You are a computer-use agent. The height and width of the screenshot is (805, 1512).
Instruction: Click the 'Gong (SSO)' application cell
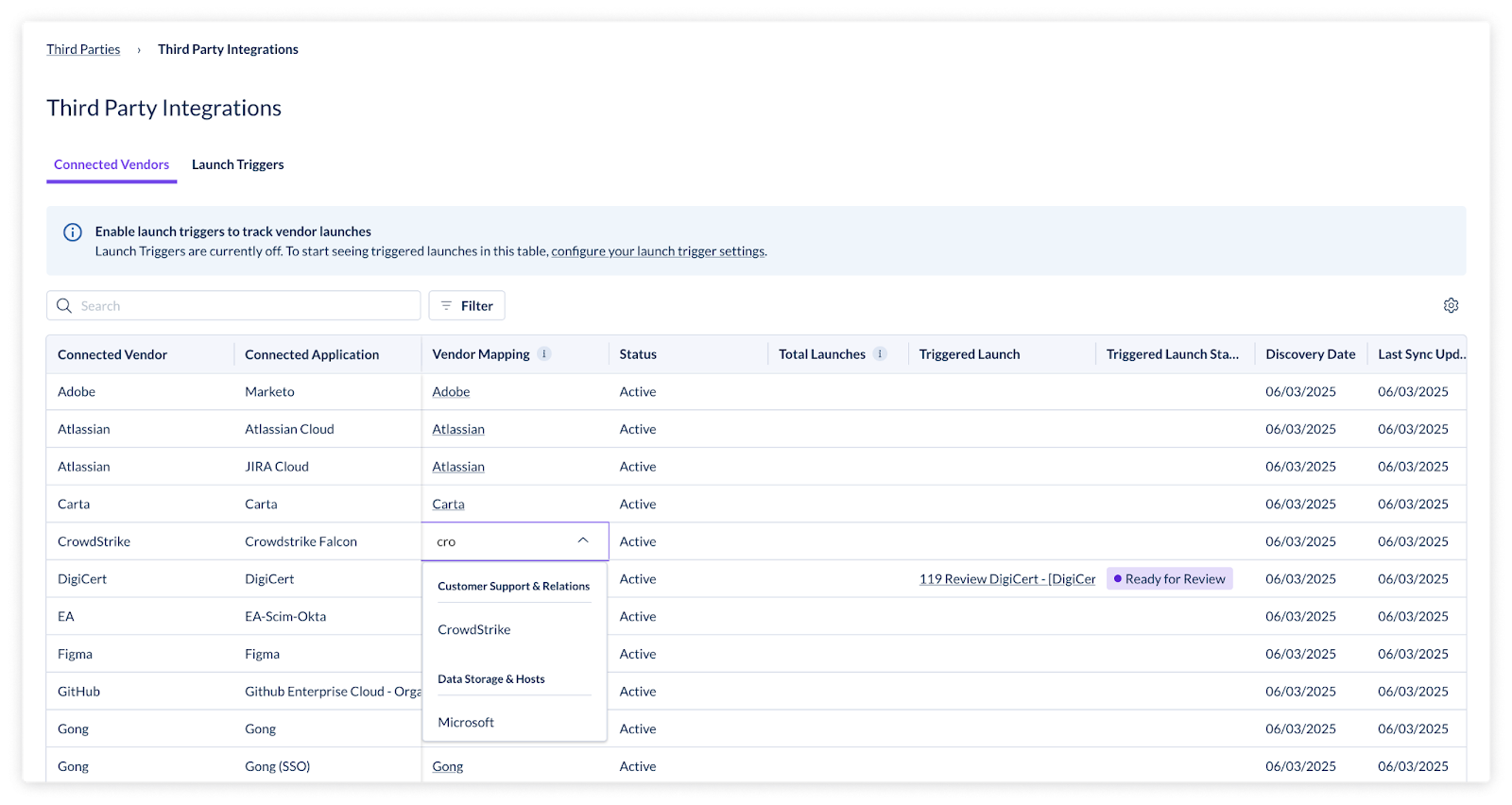click(277, 766)
